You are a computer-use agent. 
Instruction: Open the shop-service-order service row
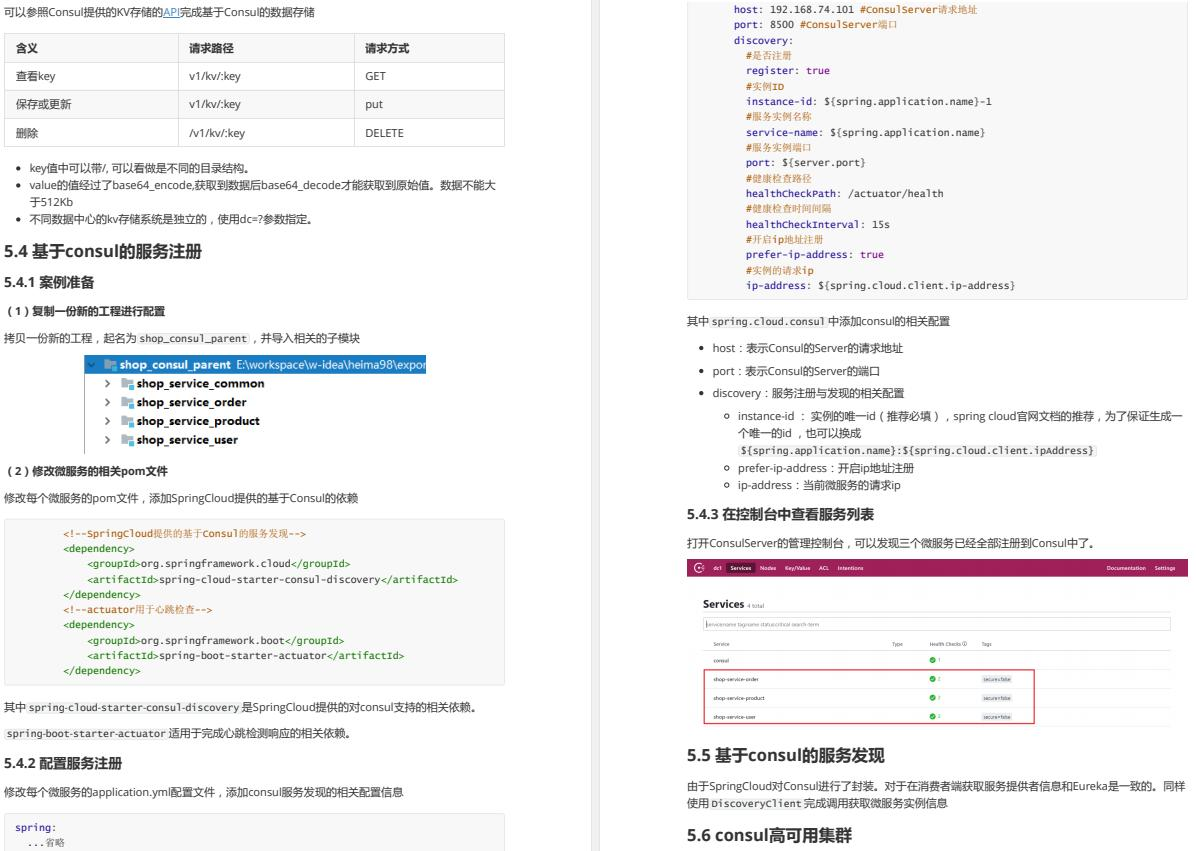point(937,679)
